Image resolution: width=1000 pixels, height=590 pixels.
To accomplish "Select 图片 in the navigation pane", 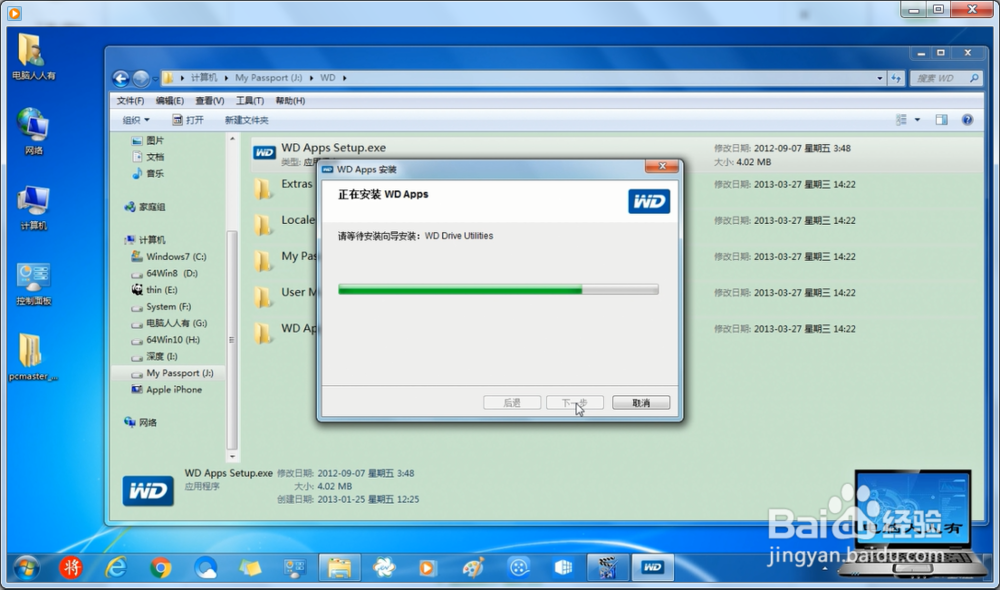I will 148,140.
